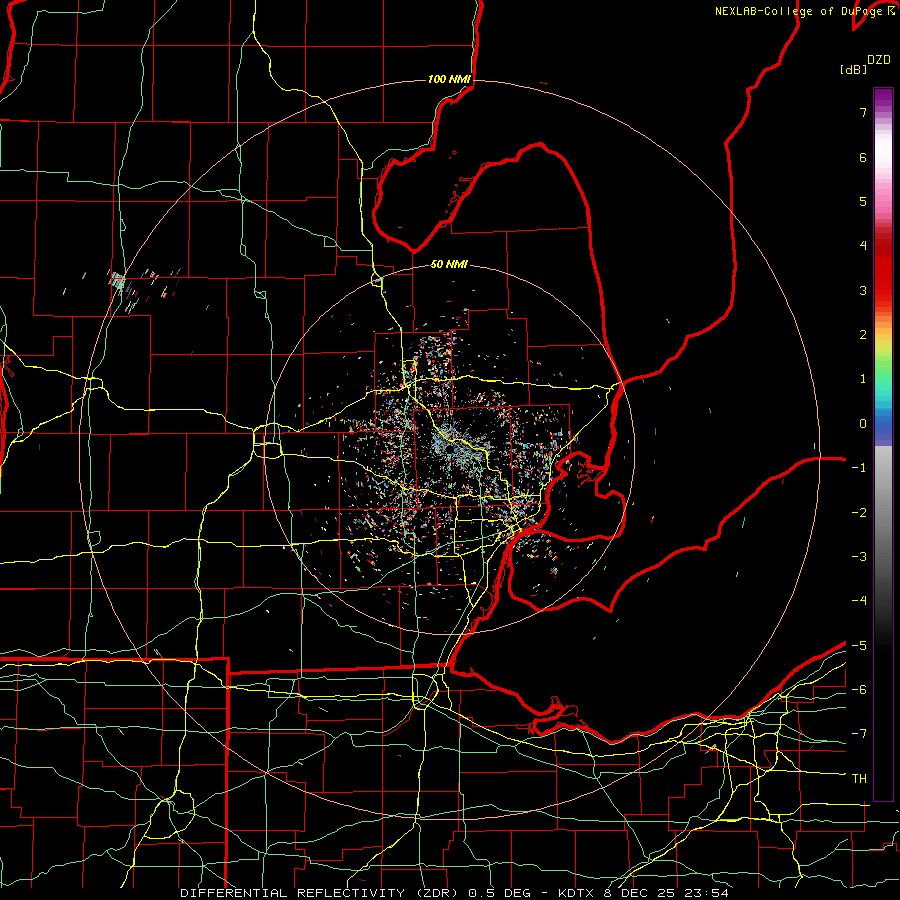Click the NEXLAB-College of DuPage watermark
Viewport: 900px width, 900px height.
pyautogui.click(x=804, y=11)
